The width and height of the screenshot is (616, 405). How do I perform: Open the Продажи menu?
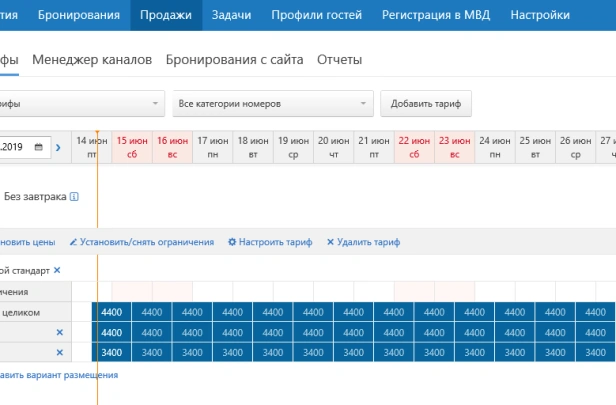(x=166, y=15)
